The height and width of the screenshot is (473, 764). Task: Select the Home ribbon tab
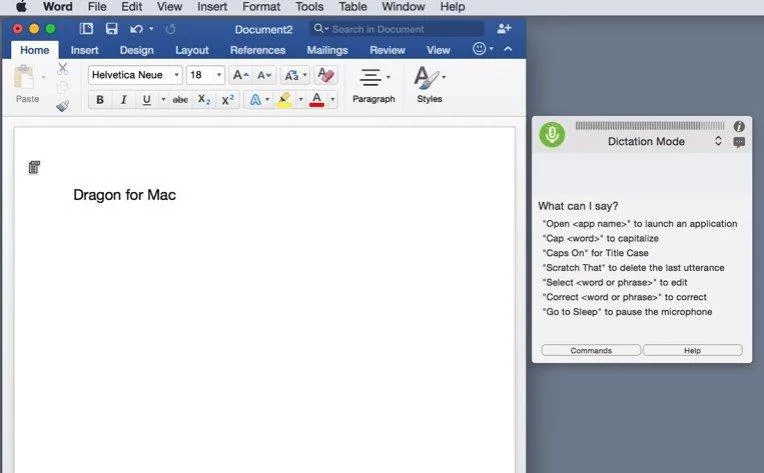[x=35, y=50]
